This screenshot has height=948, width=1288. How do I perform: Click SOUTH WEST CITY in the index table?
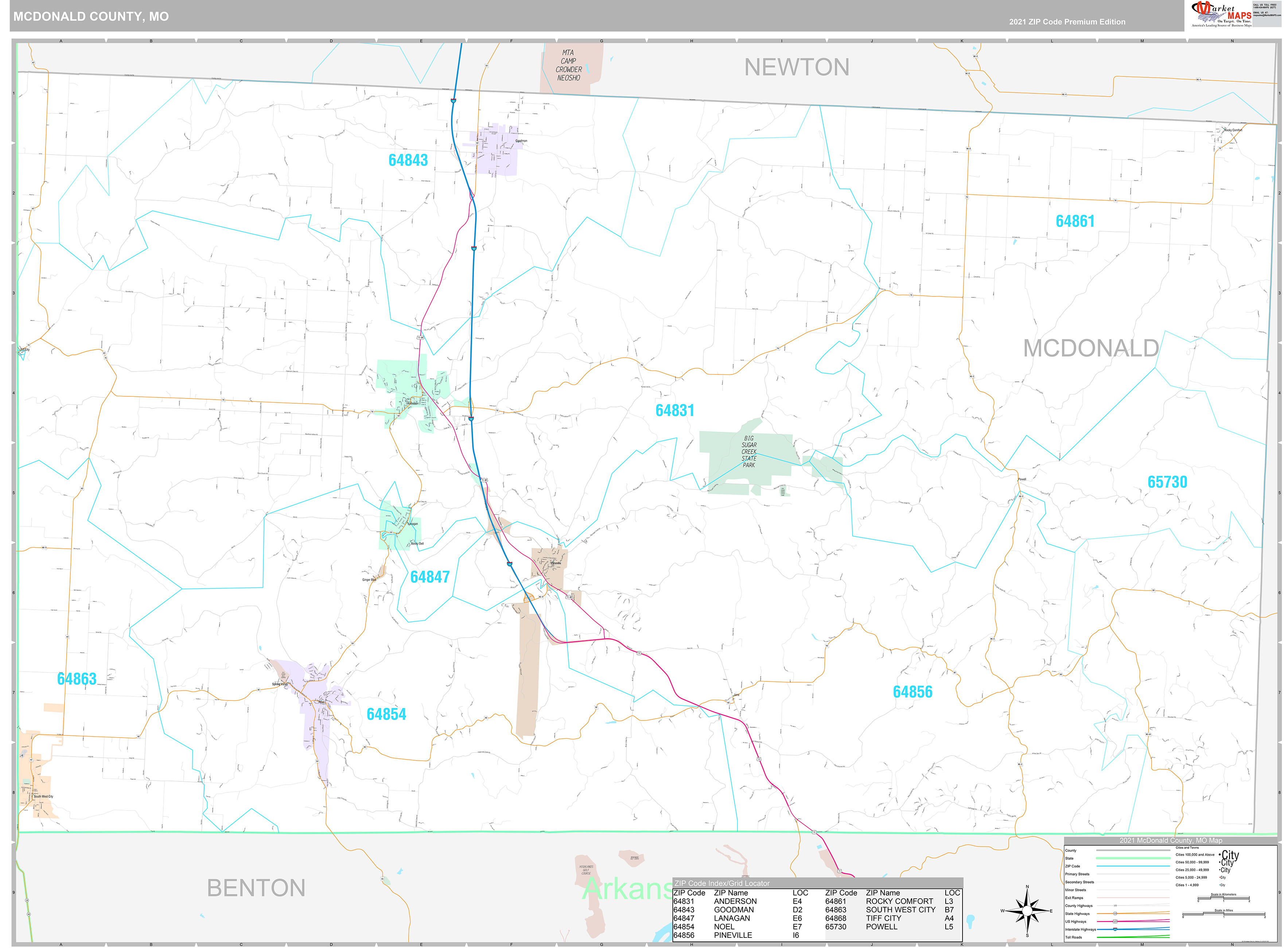(x=900, y=910)
